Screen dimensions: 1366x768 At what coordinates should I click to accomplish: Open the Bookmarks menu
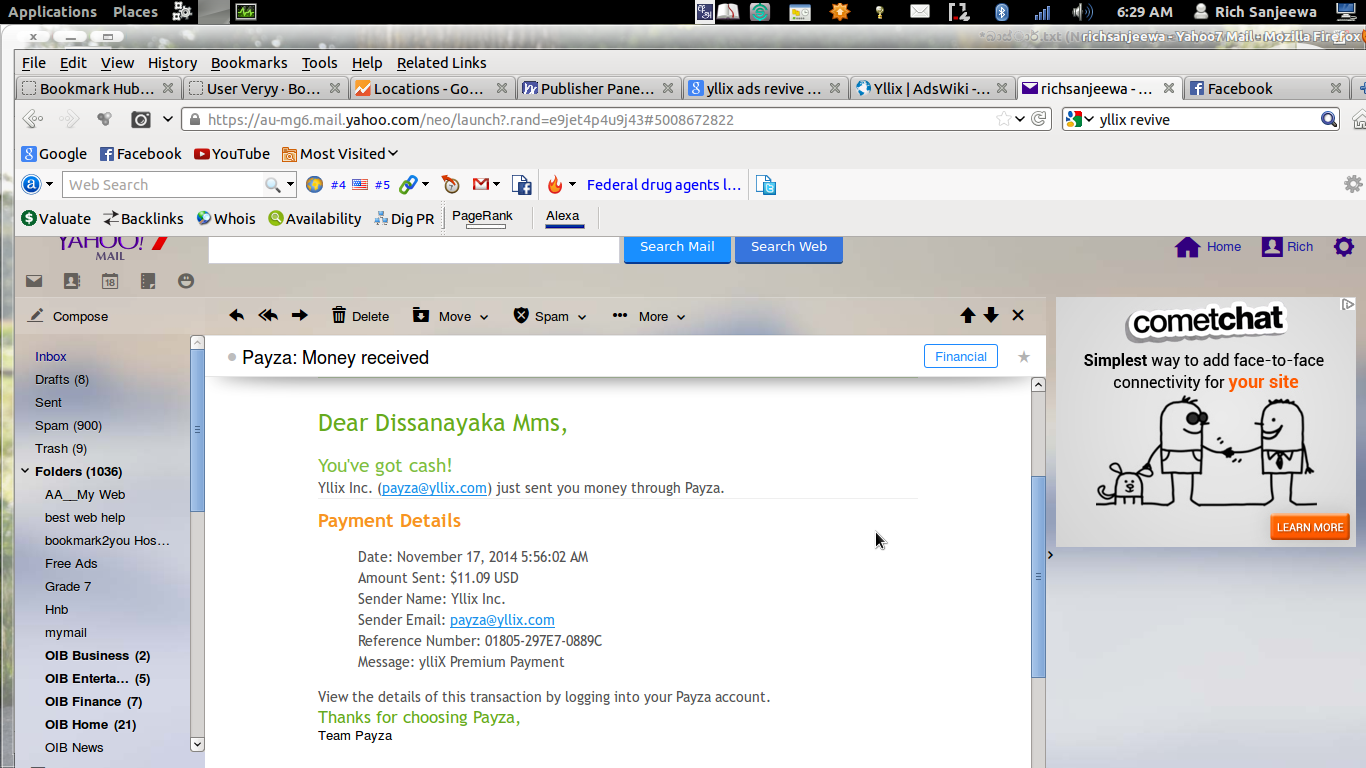tap(249, 63)
